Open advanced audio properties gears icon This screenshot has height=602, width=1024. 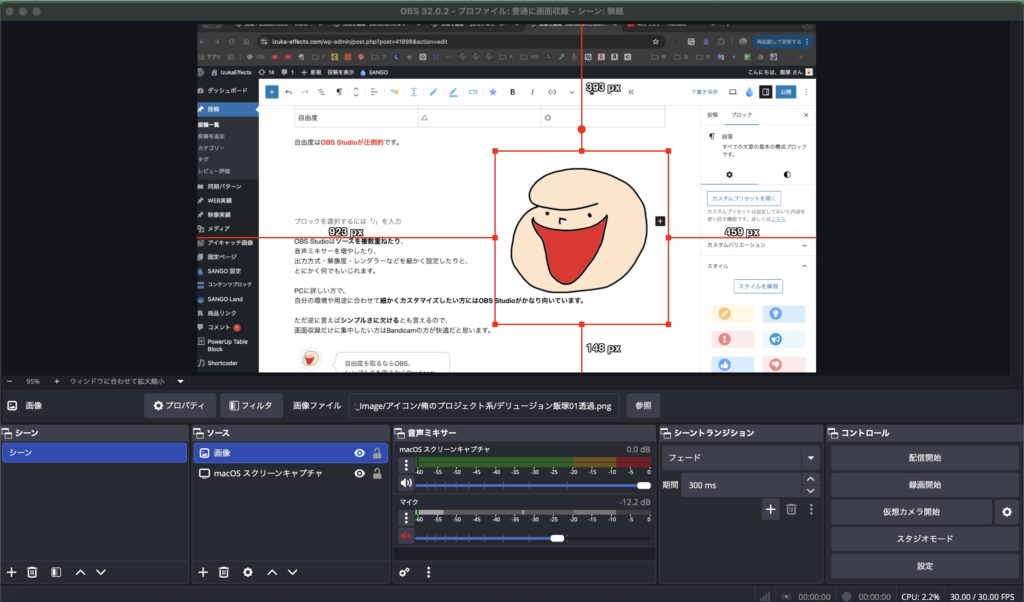(x=405, y=572)
